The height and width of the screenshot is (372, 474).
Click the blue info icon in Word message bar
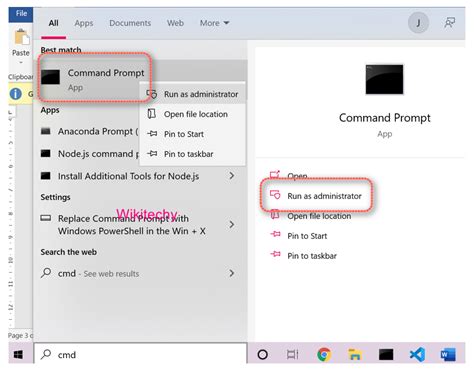(x=15, y=94)
